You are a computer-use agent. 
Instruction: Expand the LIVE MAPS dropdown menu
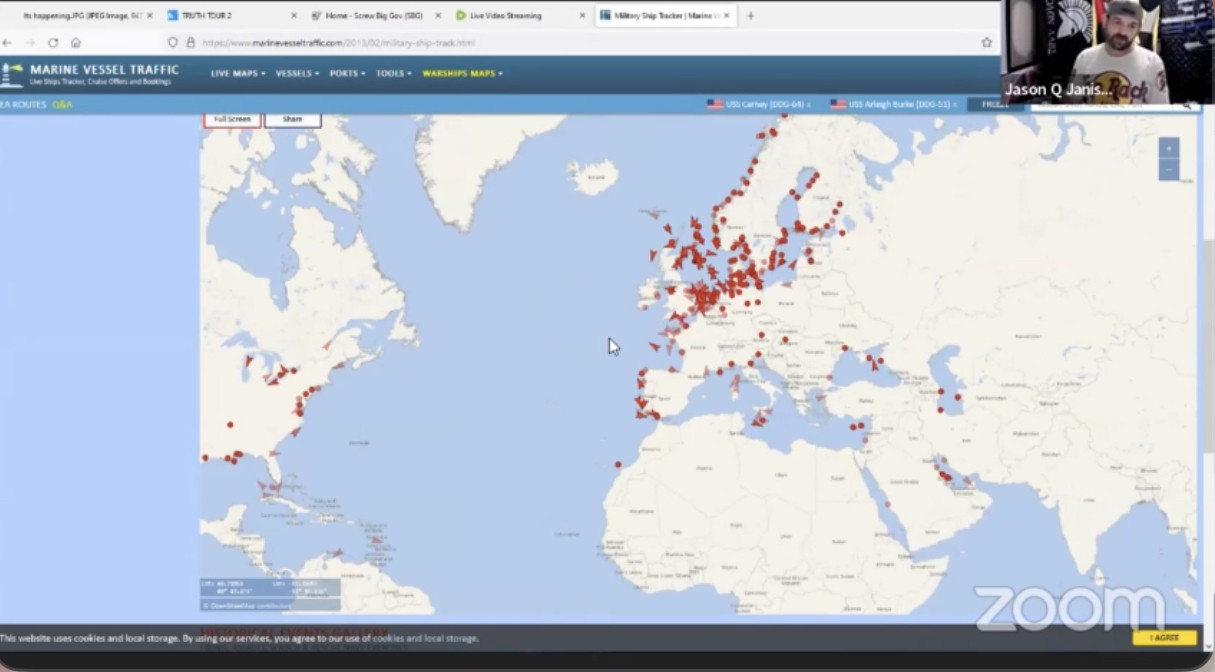pyautogui.click(x=237, y=74)
